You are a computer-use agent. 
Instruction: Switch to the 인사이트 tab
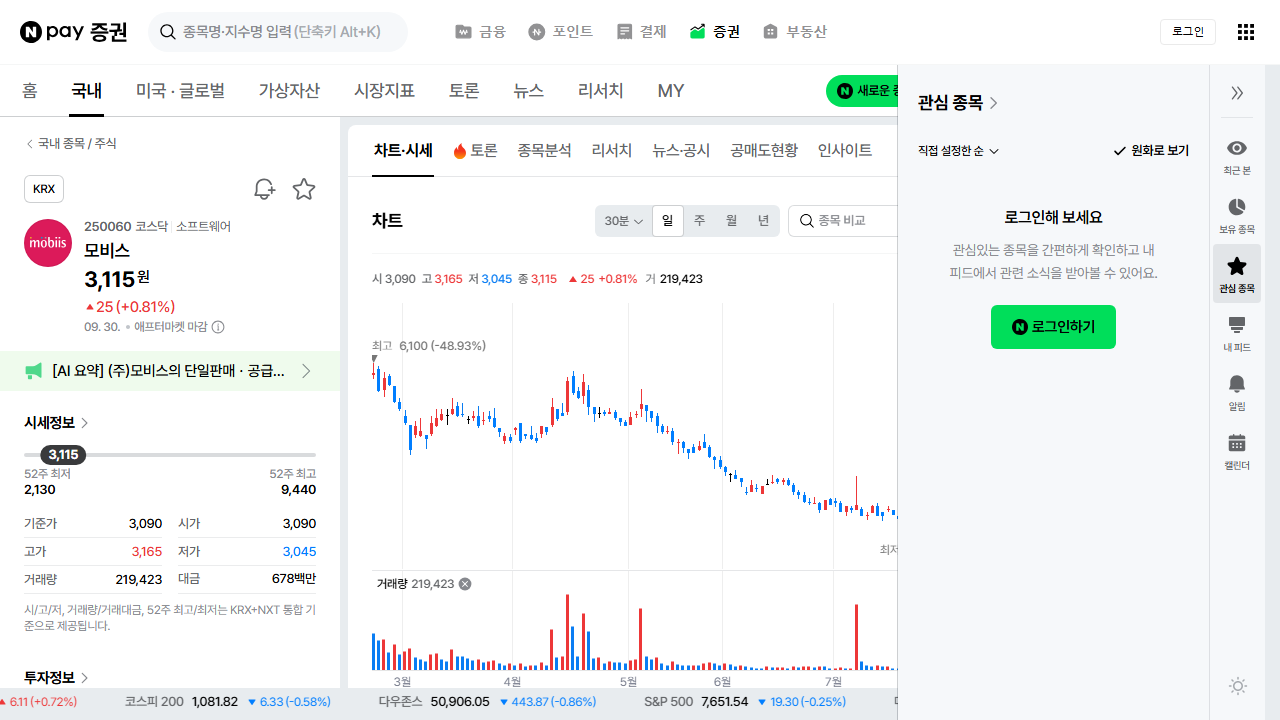click(x=845, y=151)
